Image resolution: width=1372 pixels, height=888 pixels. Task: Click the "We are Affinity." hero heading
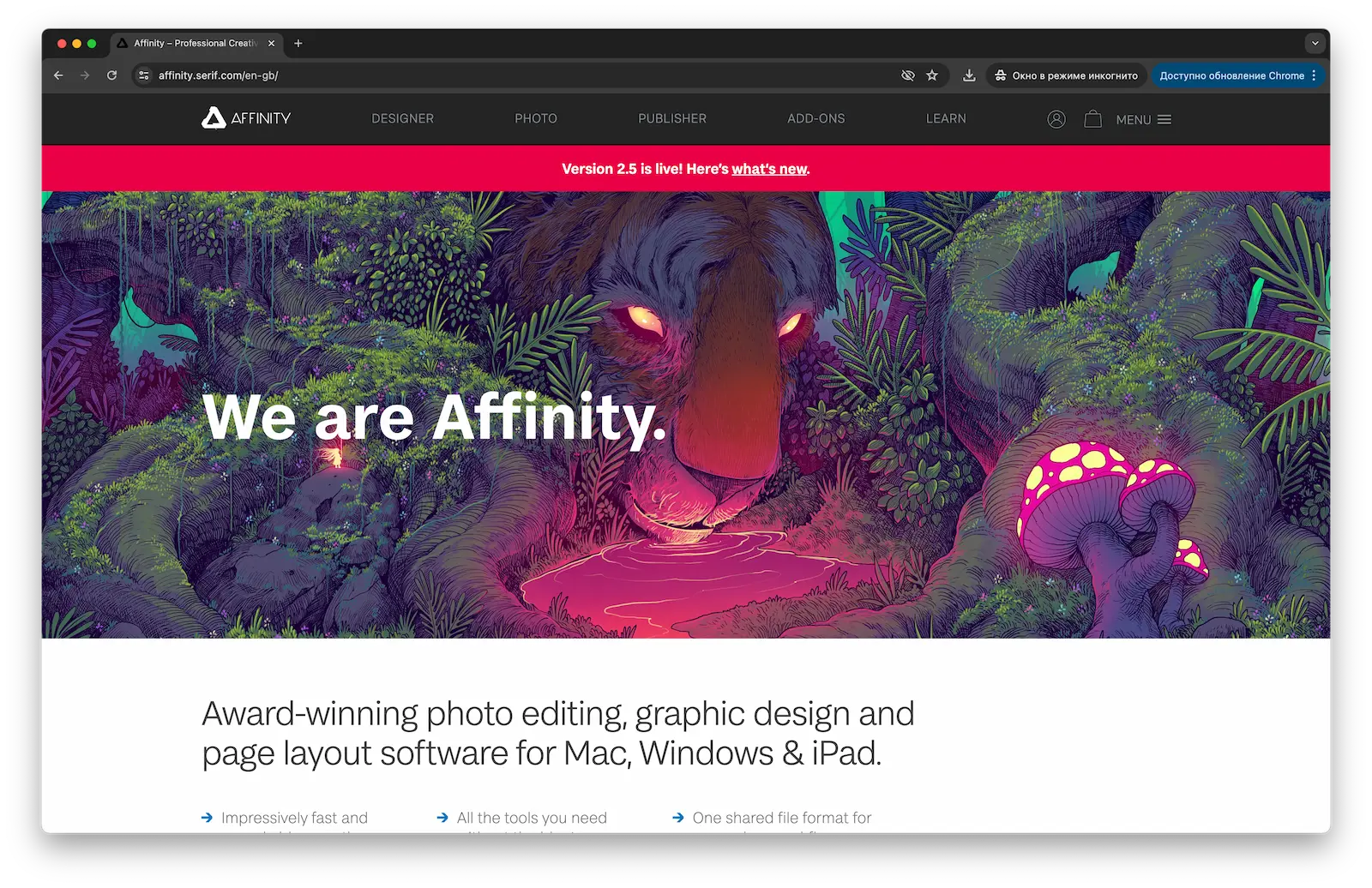435,418
